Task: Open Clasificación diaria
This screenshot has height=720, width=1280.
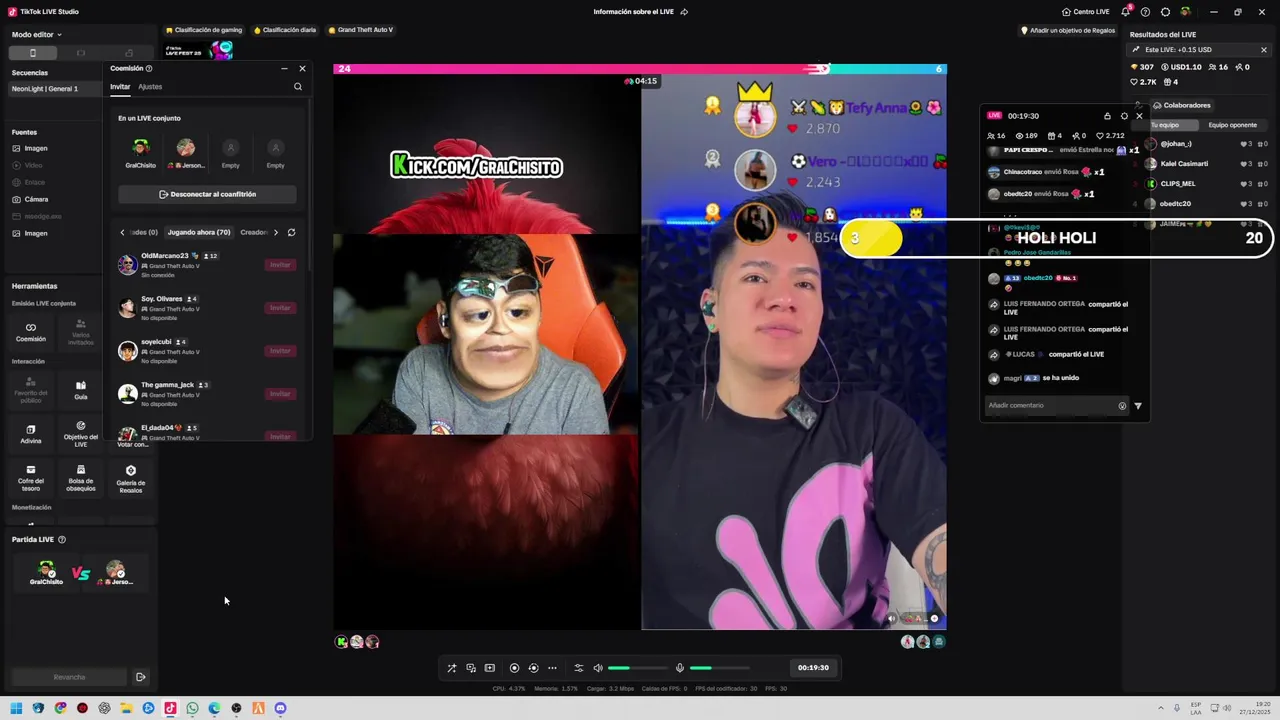Action: tap(285, 30)
